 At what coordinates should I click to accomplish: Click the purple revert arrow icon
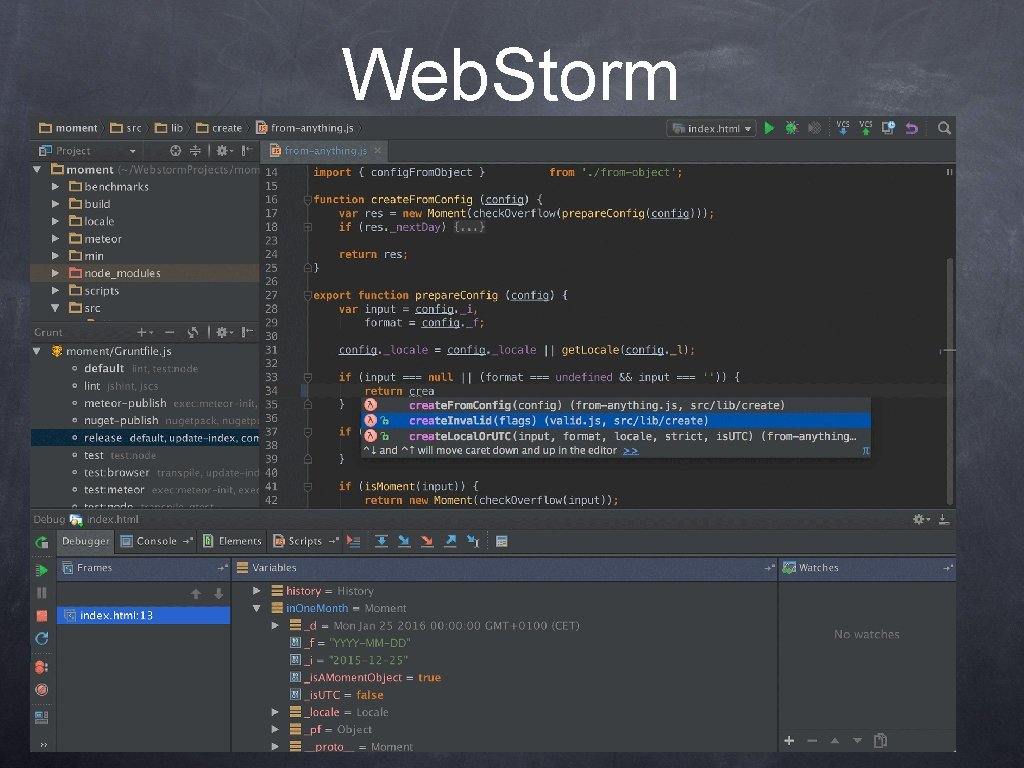point(912,128)
